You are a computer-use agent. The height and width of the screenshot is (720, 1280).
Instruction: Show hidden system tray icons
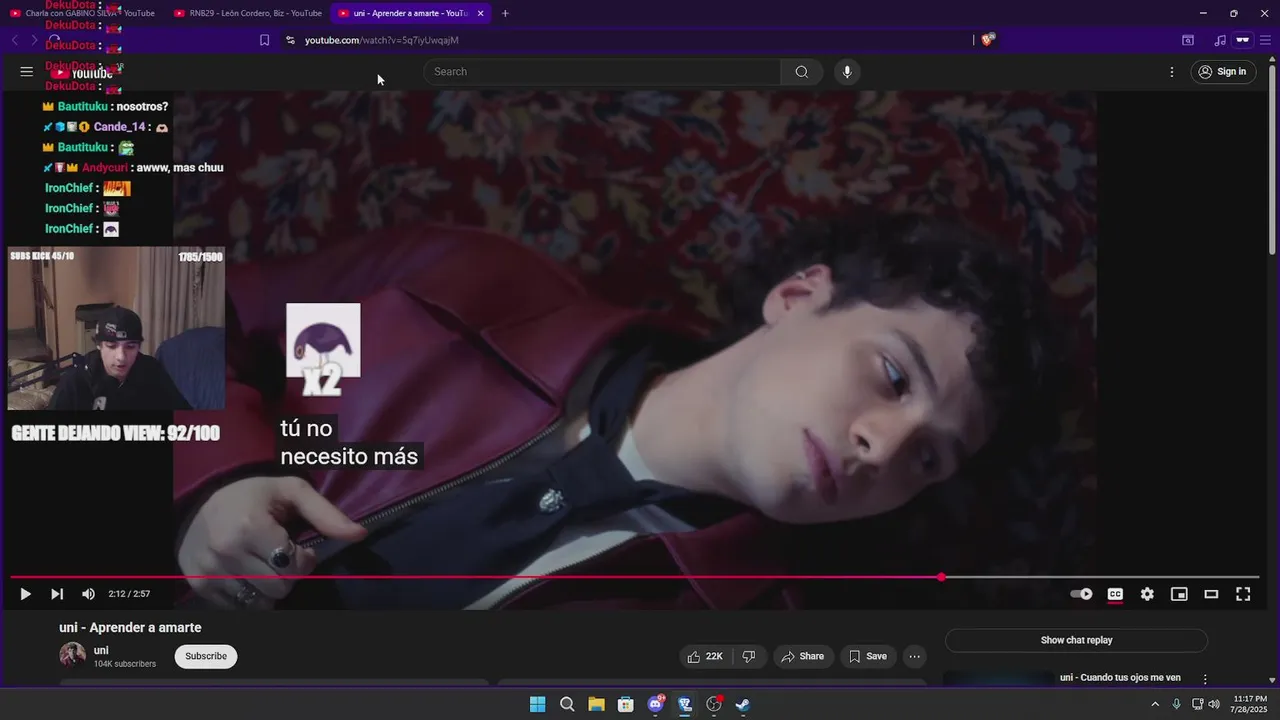click(x=1155, y=704)
